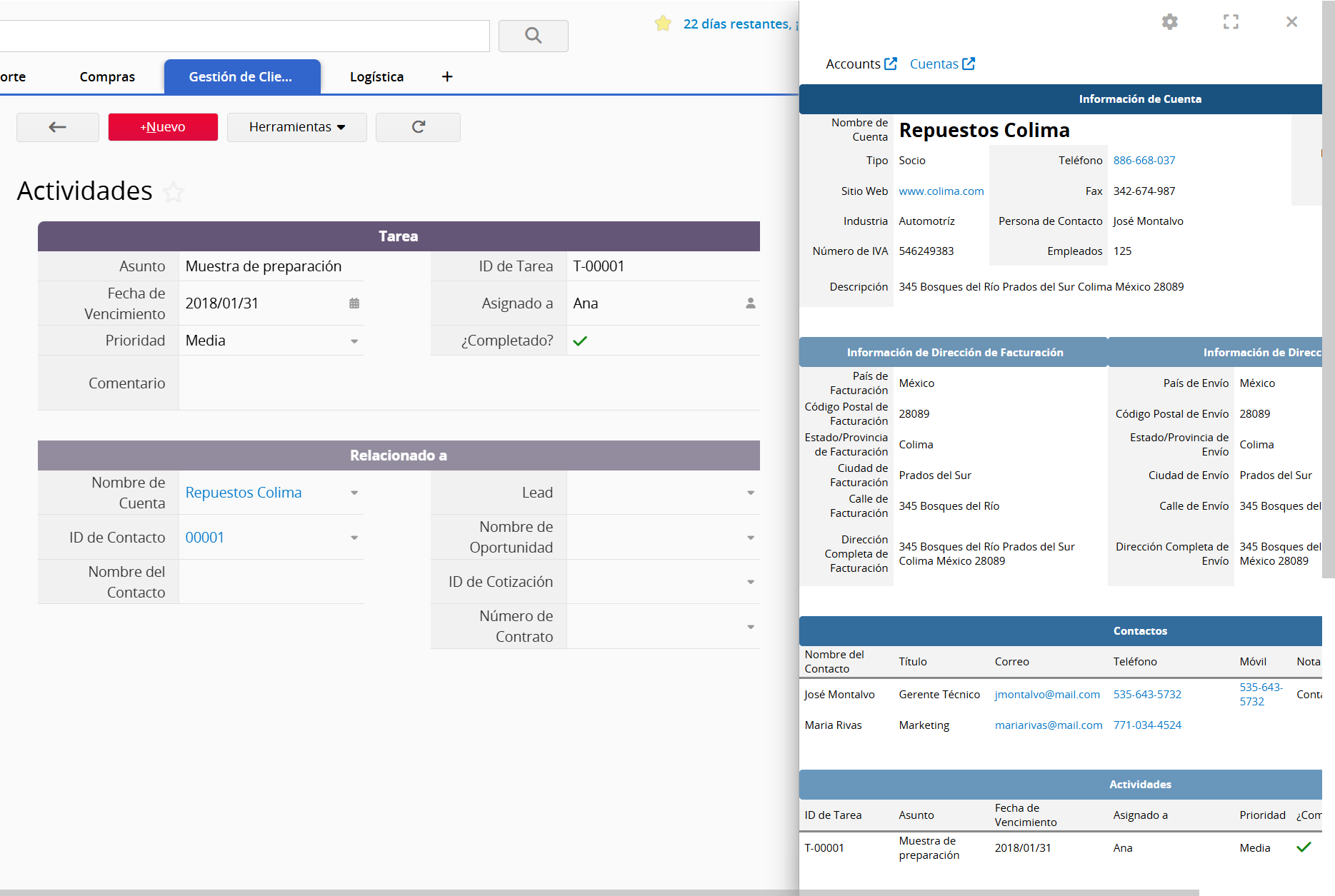This screenshot has width=1335, height=896.
Task: Expand side panel to full screen
Action: pyautogui.click(x=1230, y=22)
